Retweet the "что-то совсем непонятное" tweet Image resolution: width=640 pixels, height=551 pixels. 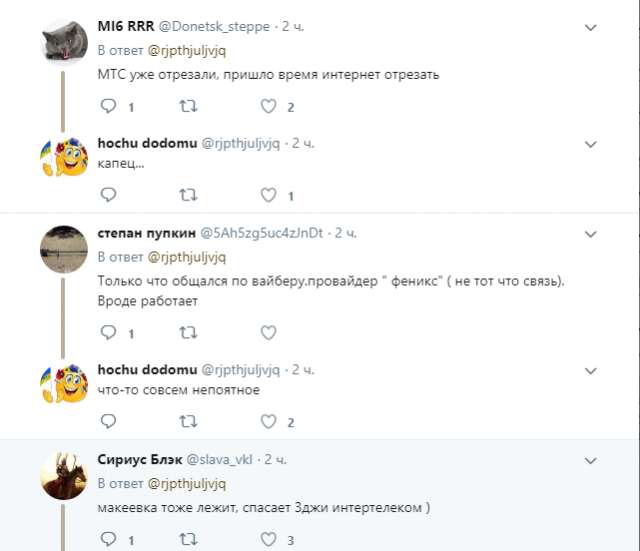(187, 421)
